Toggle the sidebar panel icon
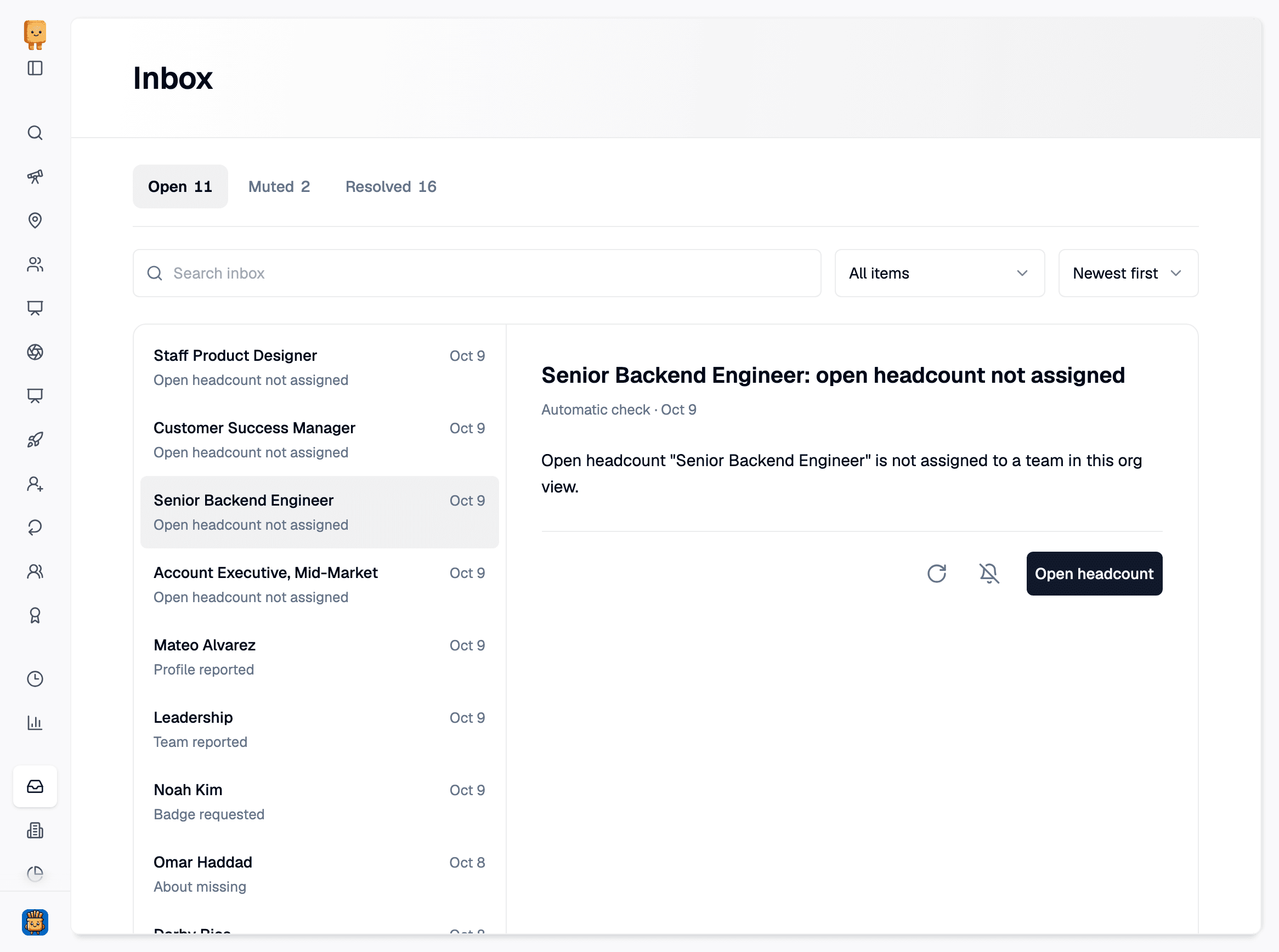 35,68
